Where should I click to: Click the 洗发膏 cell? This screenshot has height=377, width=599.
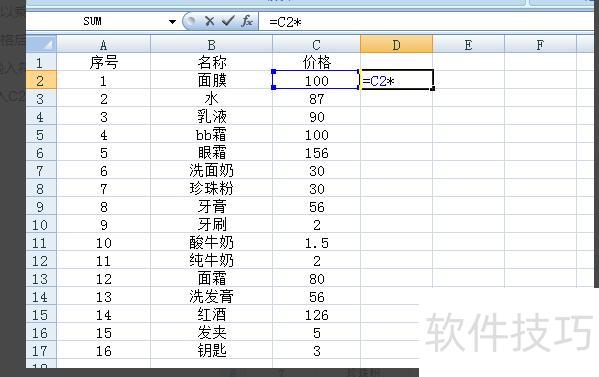(212, 296)
